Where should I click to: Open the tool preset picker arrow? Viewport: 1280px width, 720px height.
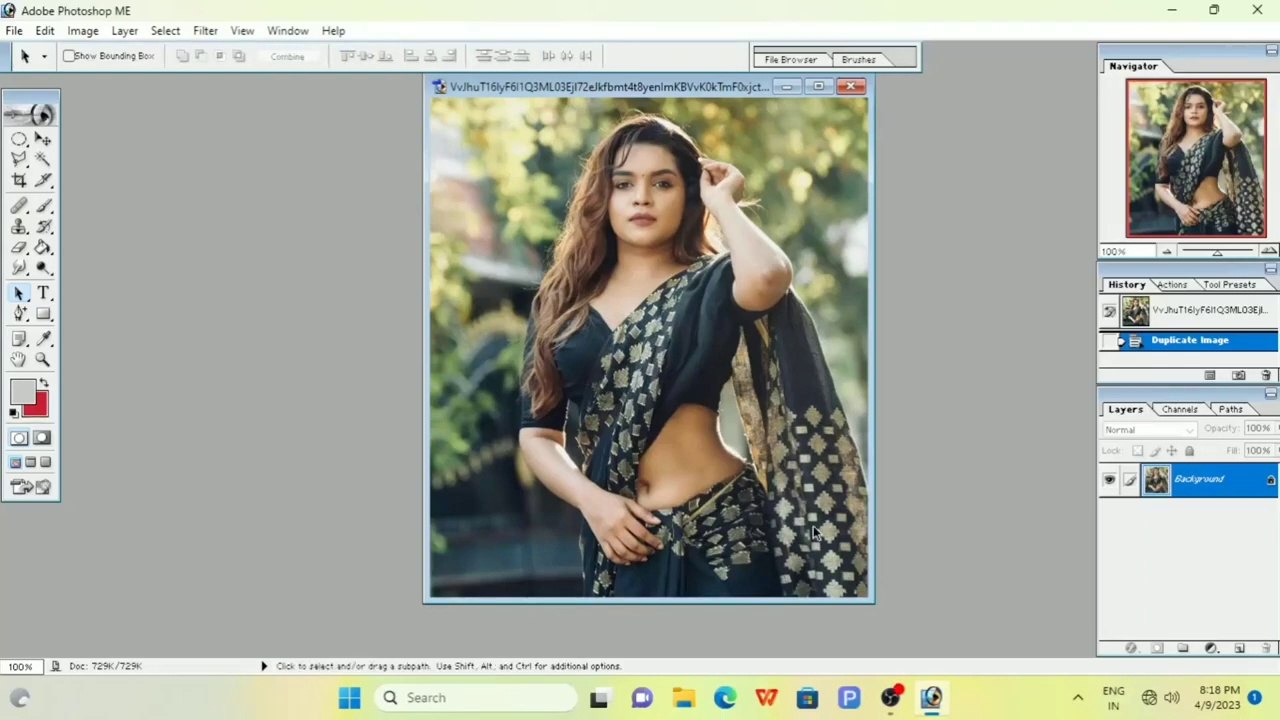pos(44,56)
